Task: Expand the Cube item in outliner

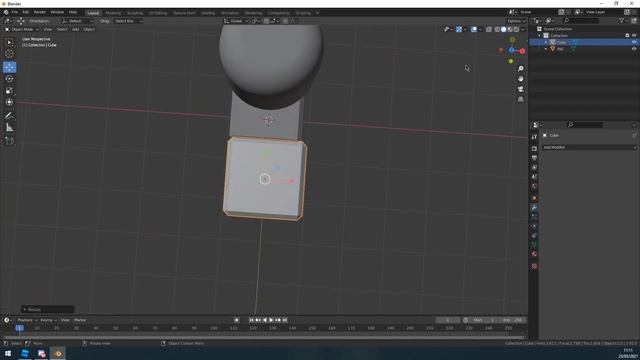Action: [546, 42]
